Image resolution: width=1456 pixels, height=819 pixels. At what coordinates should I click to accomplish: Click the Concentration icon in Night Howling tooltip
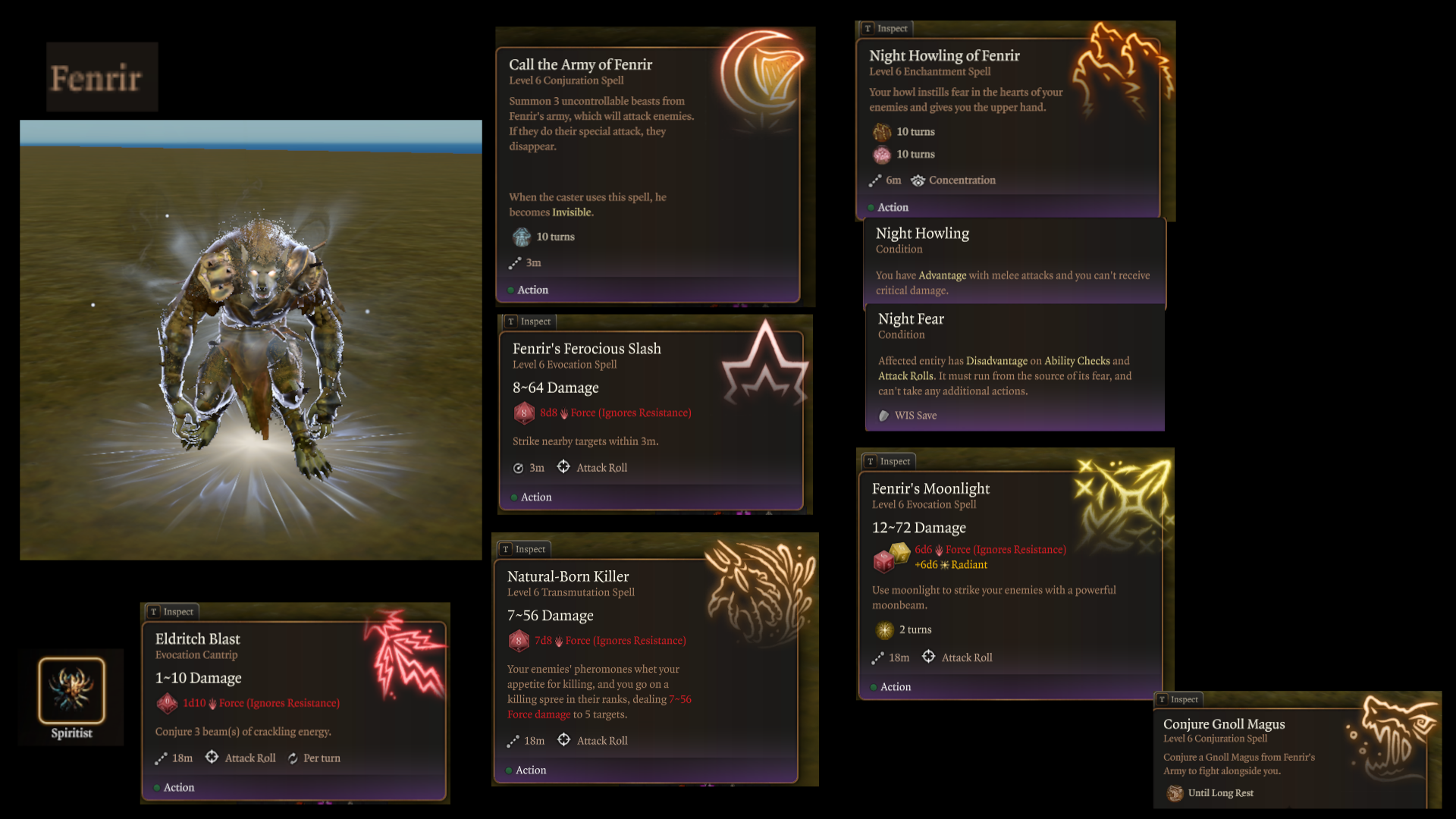(918, 180)
